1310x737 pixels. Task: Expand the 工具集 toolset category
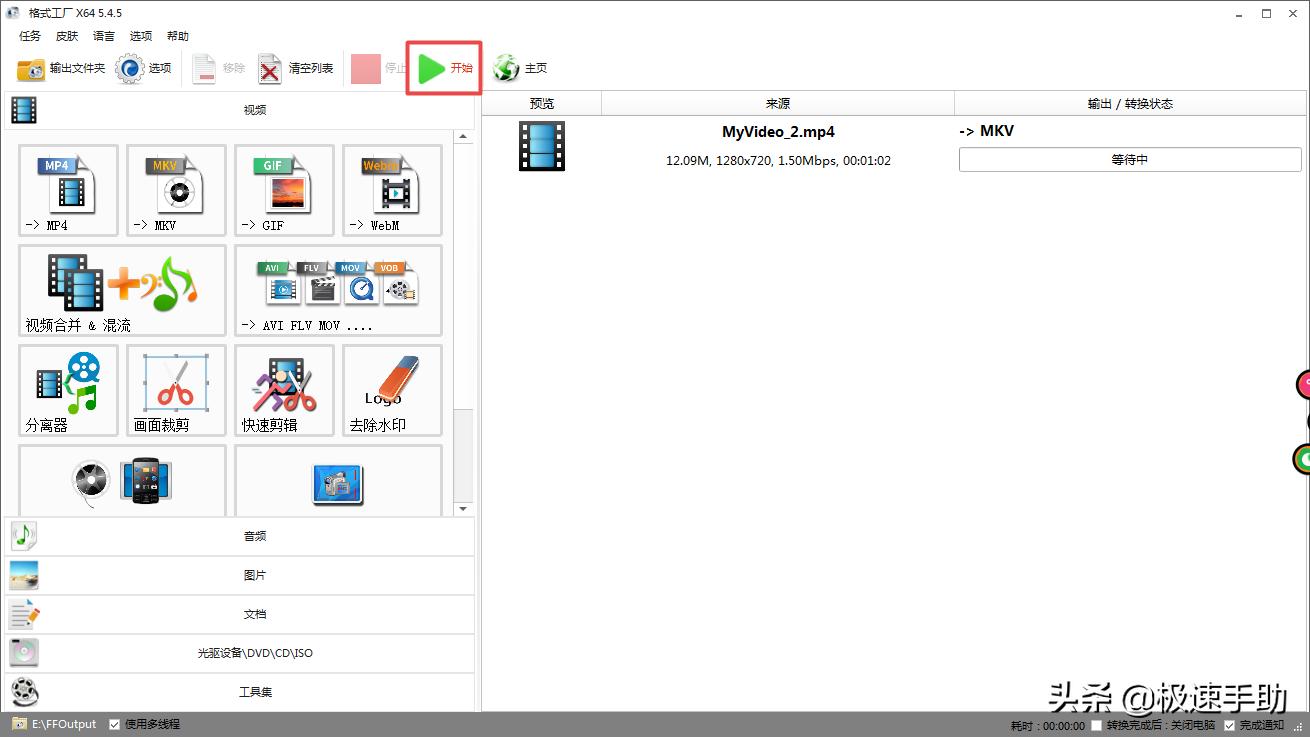pos(238,692)
